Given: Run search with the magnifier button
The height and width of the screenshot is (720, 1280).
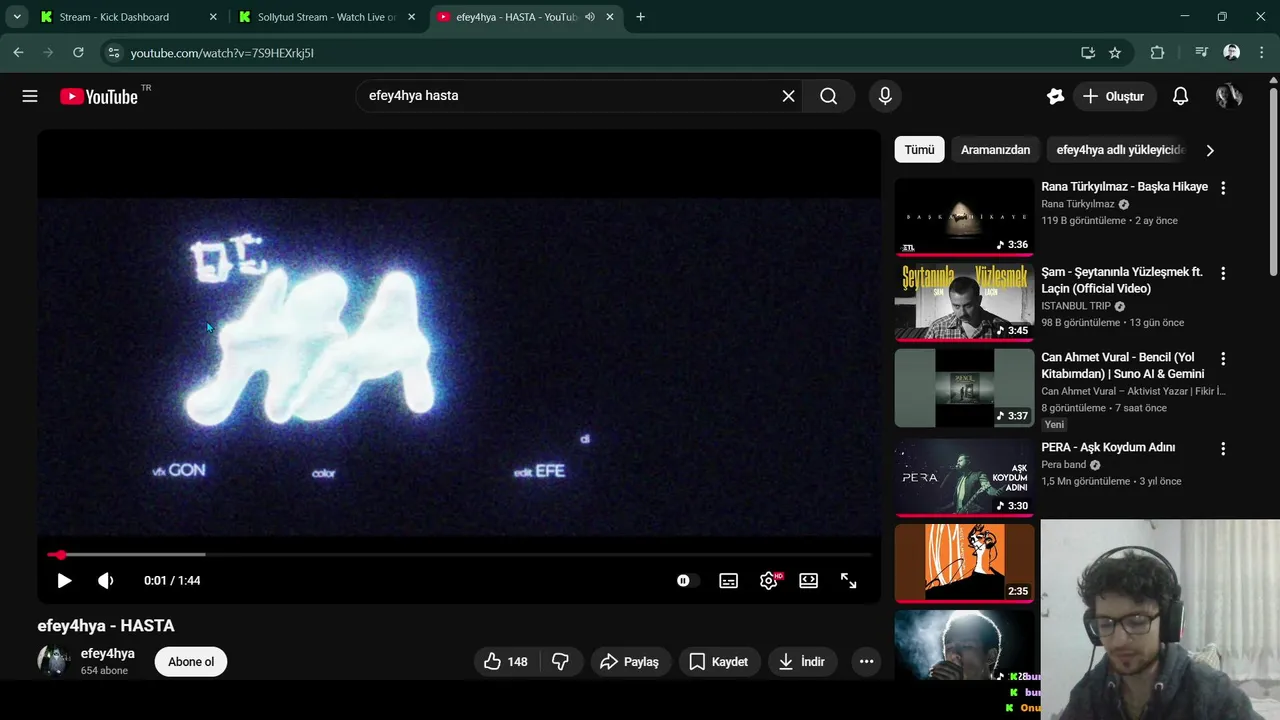Looking at the screenshot, I should coord(828,96).
